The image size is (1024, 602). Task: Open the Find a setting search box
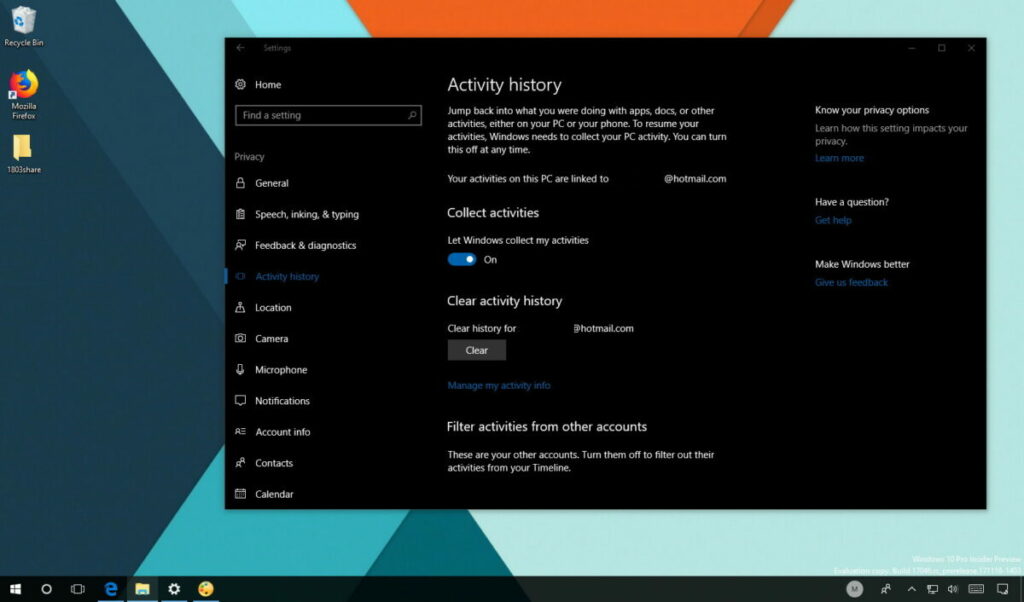tap(328, 115)
